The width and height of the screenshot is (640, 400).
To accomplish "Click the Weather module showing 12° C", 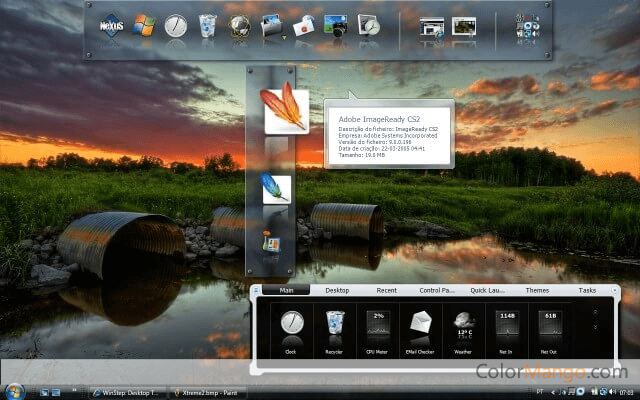I will 464,331.
